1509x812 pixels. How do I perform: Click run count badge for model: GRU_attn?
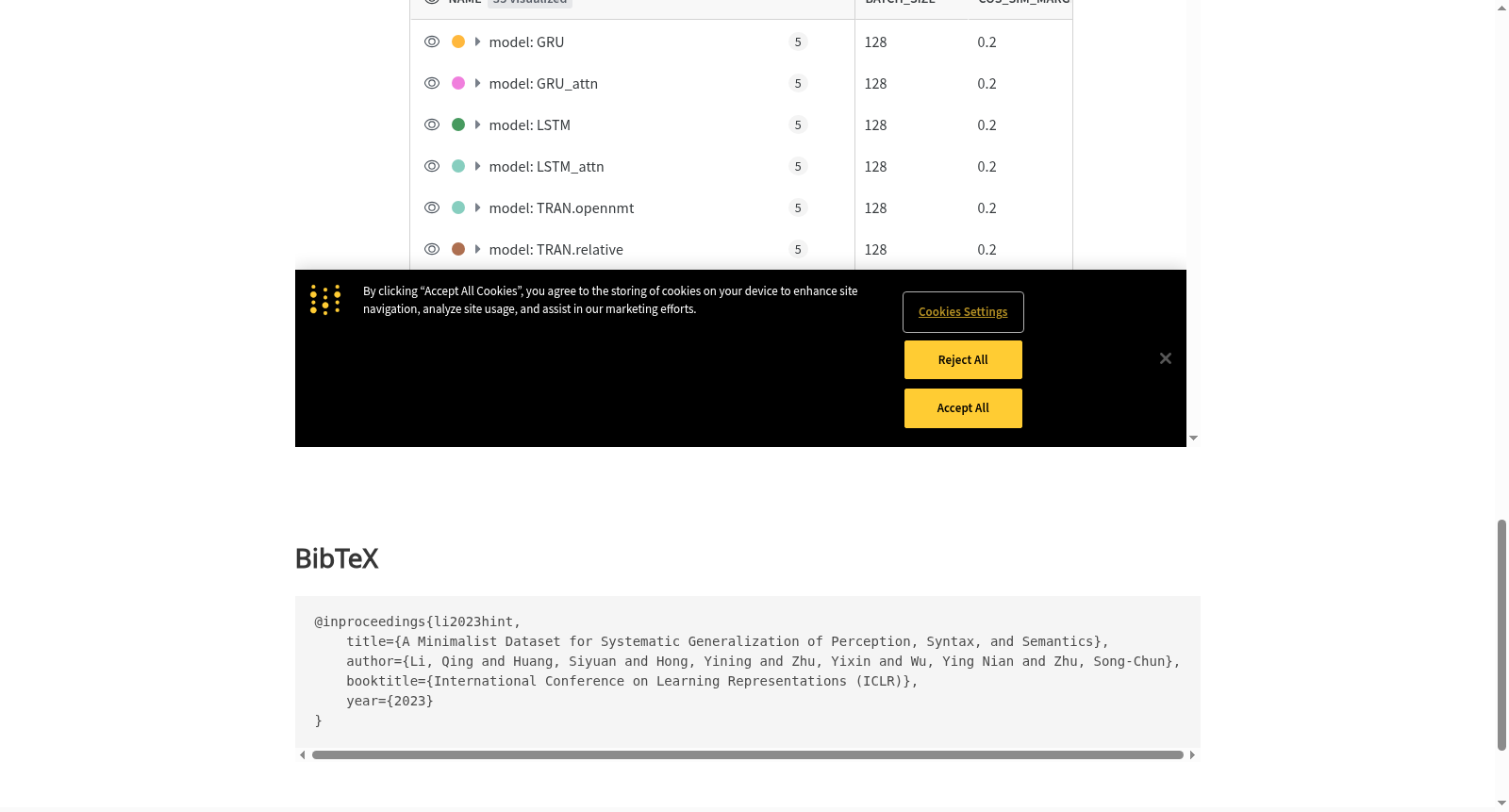coord(798,83)
